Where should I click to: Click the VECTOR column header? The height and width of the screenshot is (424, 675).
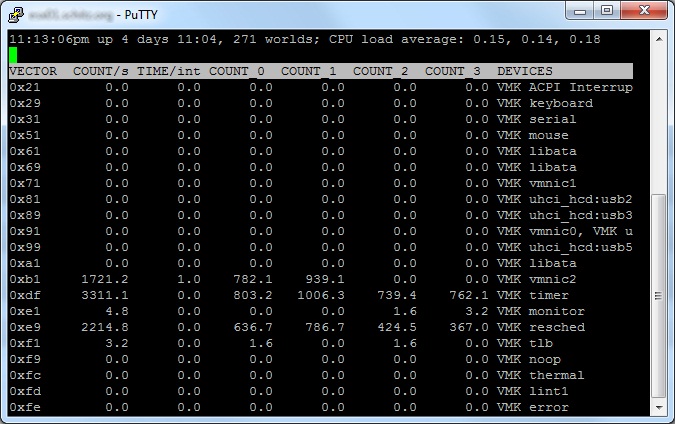tap(33, 71)
